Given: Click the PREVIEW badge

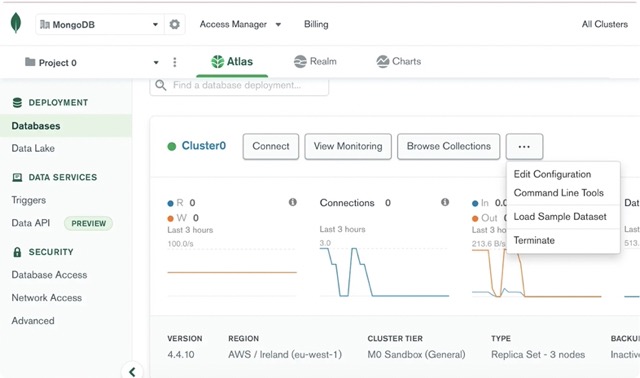Looking at the screenshot, I should pos(88,224).
